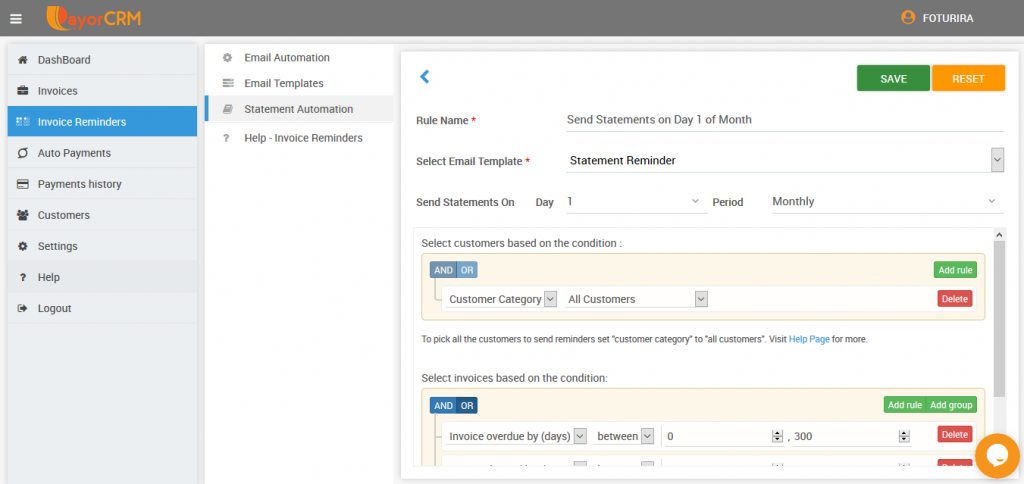Open the All Customers dropdown
Viewport: 1024px width, 484px height.
tap(637, 299)
